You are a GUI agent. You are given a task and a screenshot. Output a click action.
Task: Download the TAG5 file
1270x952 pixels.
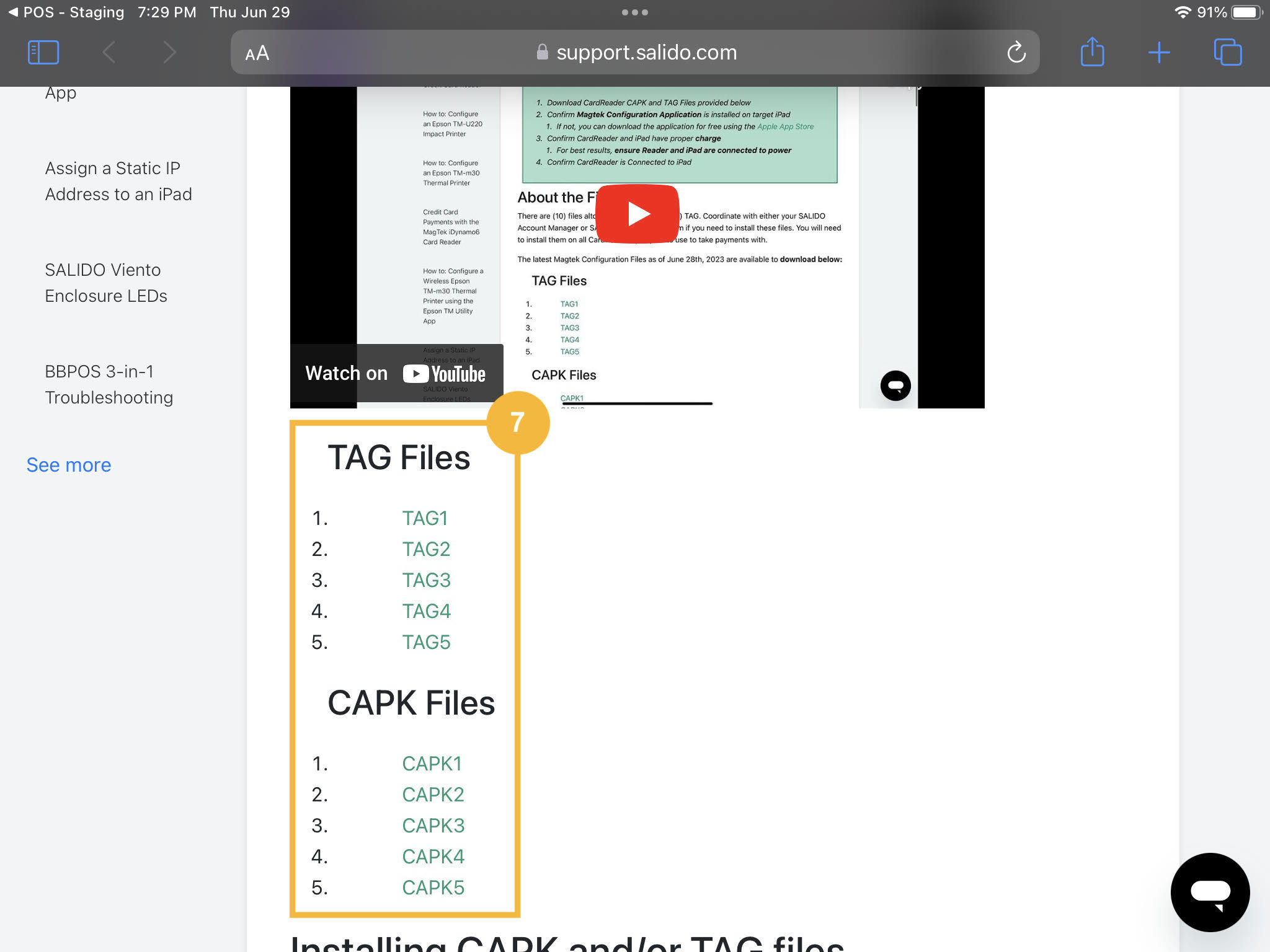426,642
